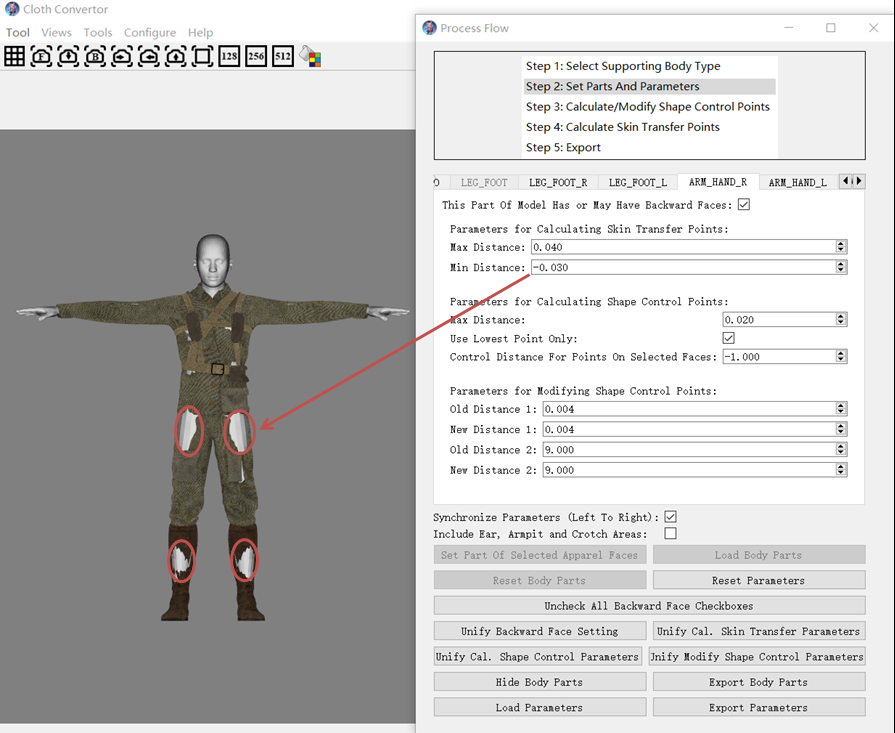
Task: Click the grid display toolbar icon
Action: click(x=14, y=56)
